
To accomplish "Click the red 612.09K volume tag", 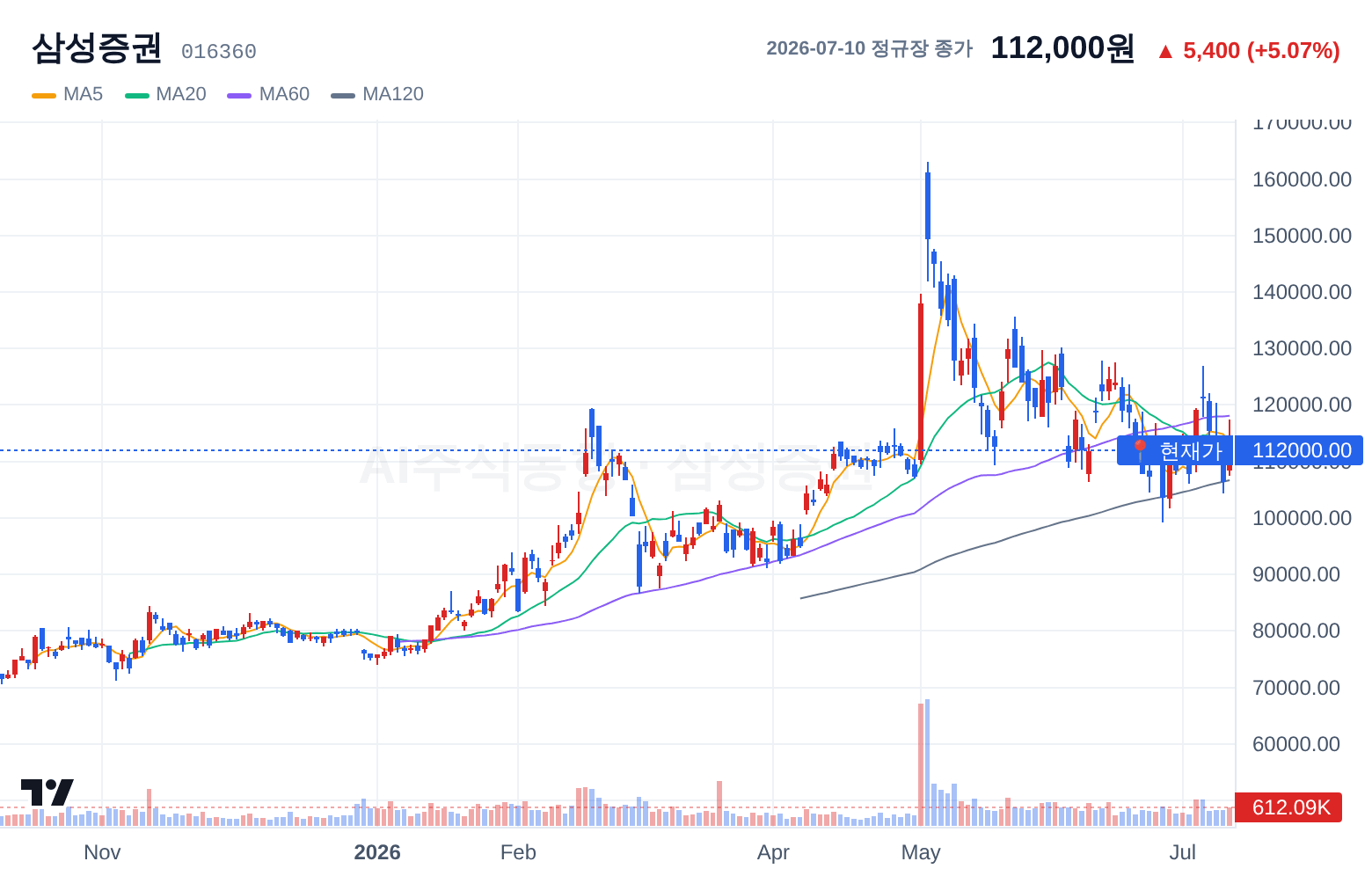I will (1288, 807).
